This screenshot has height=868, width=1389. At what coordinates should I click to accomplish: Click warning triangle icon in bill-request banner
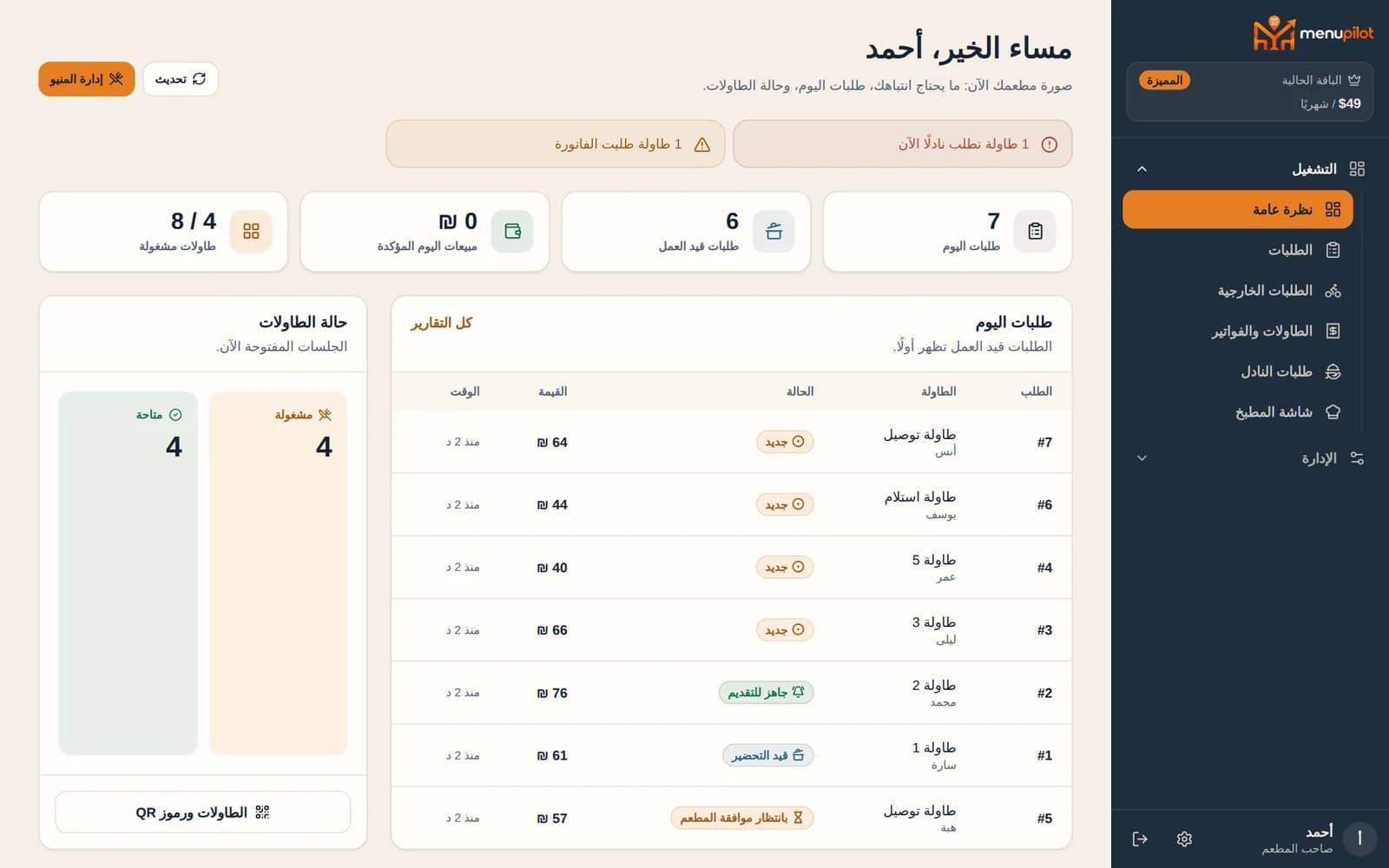tap(702, 144)
